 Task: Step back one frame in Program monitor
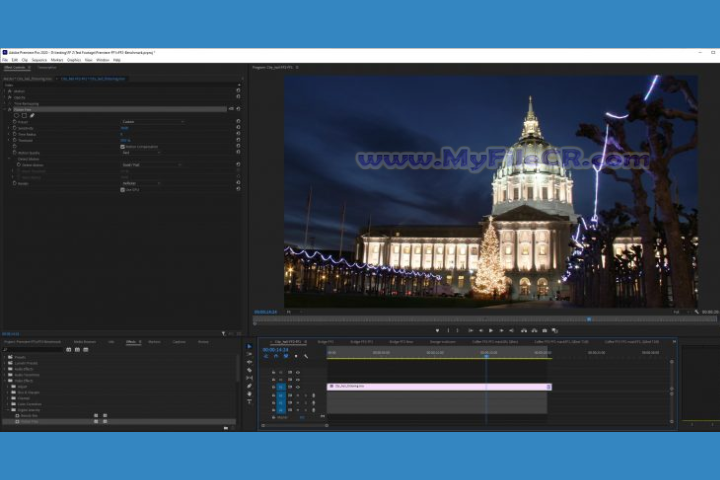pos(481,330)
